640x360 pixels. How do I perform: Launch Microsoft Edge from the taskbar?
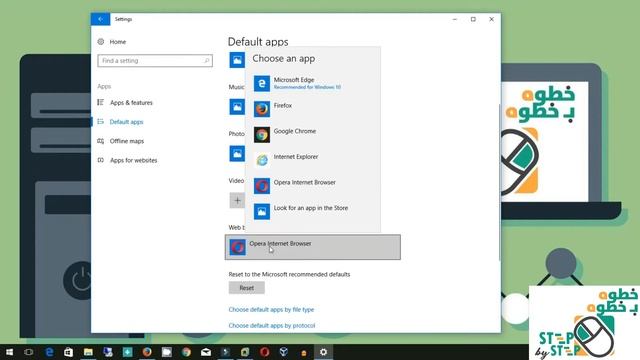[49, 352]
